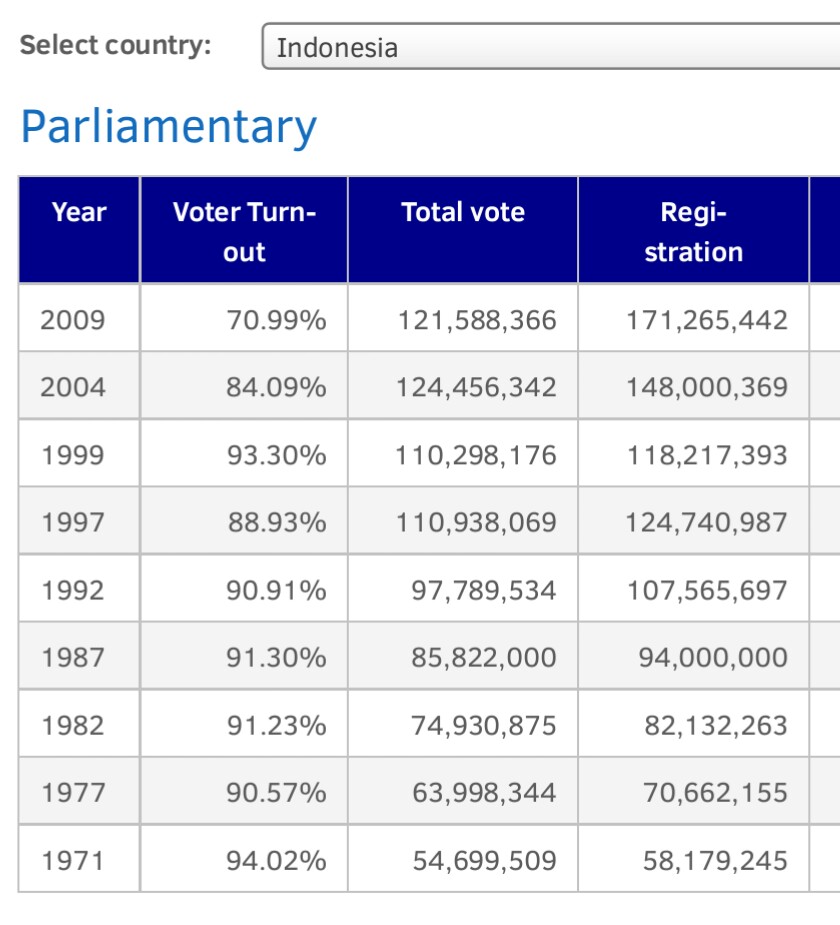Viewport: 840px width, 925px height.
Task: Click the 1999 year cell
Action: (73, 455)
